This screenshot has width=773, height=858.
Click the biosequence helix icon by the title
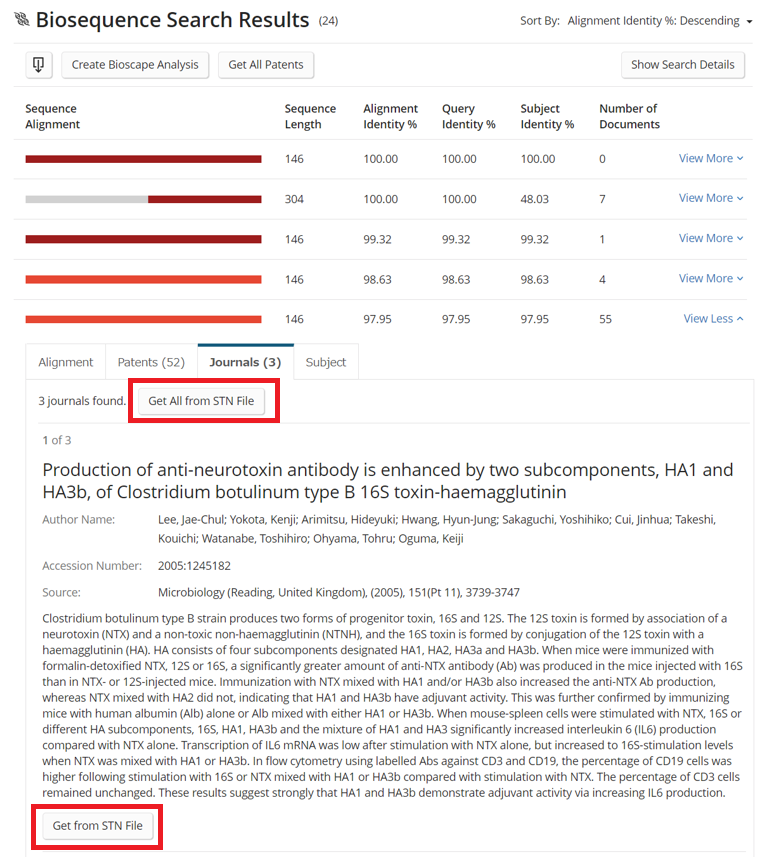tap(22, 20)
